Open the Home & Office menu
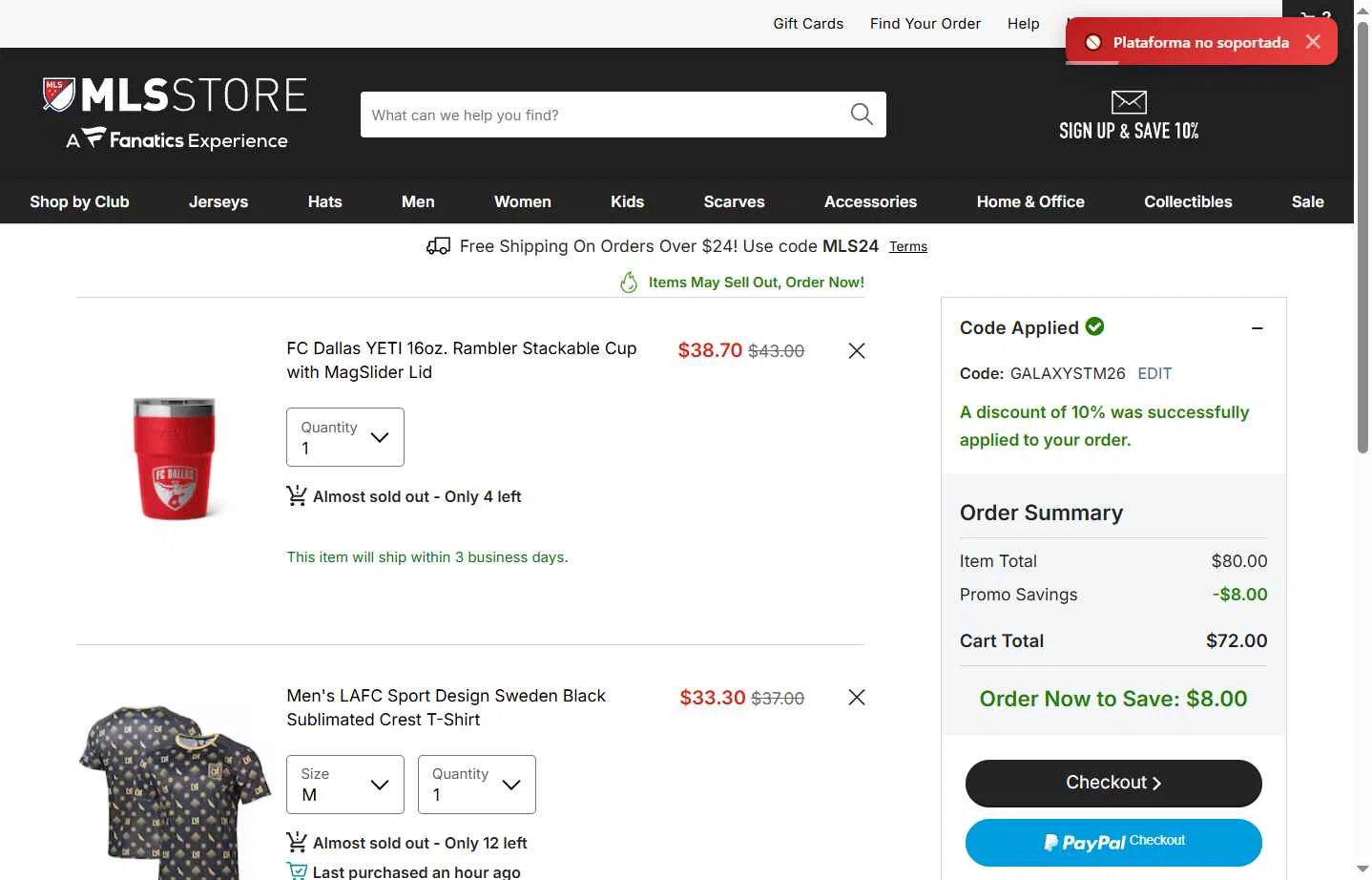Image resolution: width=1372 pixels, height=880 pixels. tap(1030, 201)
